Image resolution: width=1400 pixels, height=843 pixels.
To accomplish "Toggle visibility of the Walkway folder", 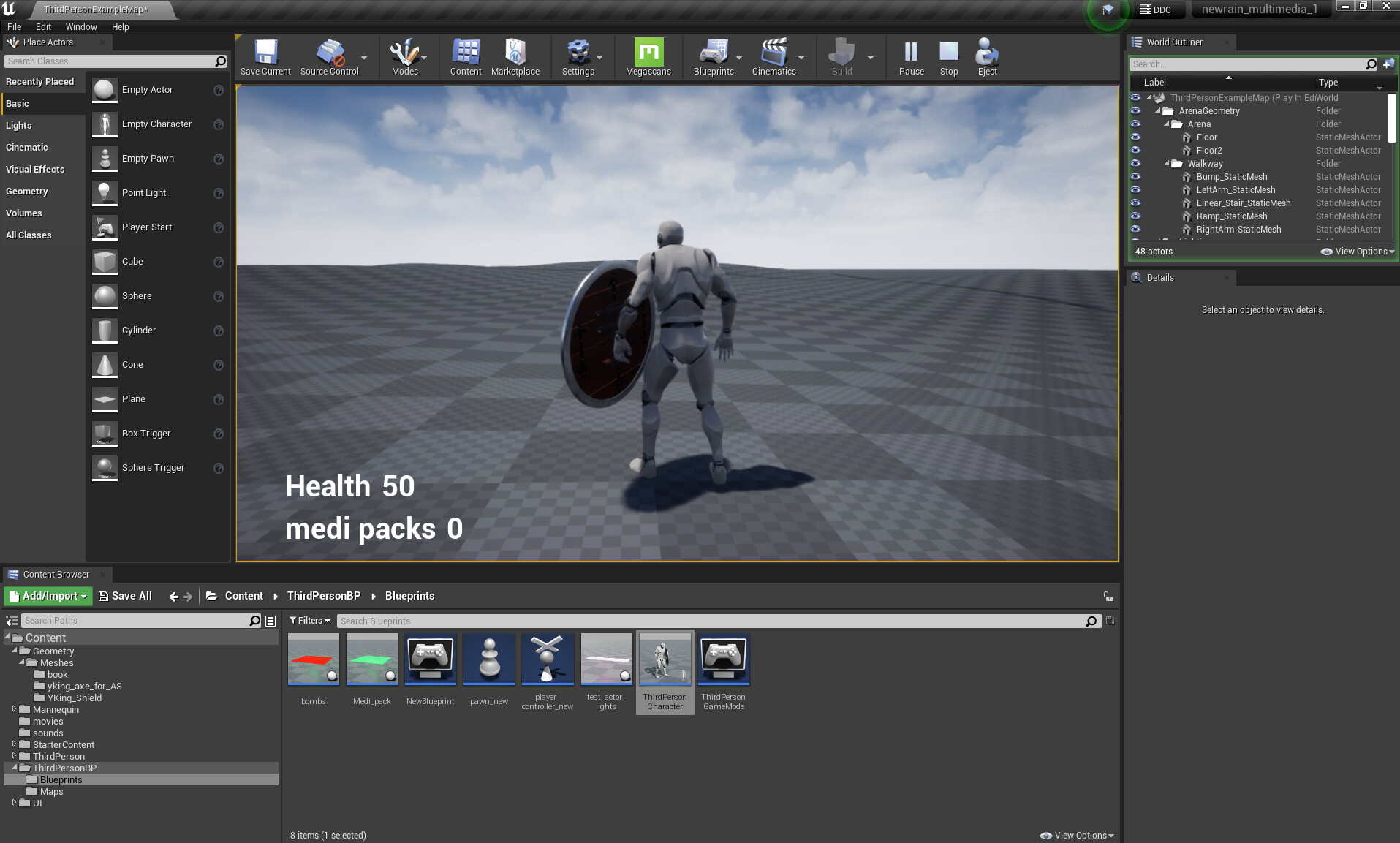I will point(1135,163).
